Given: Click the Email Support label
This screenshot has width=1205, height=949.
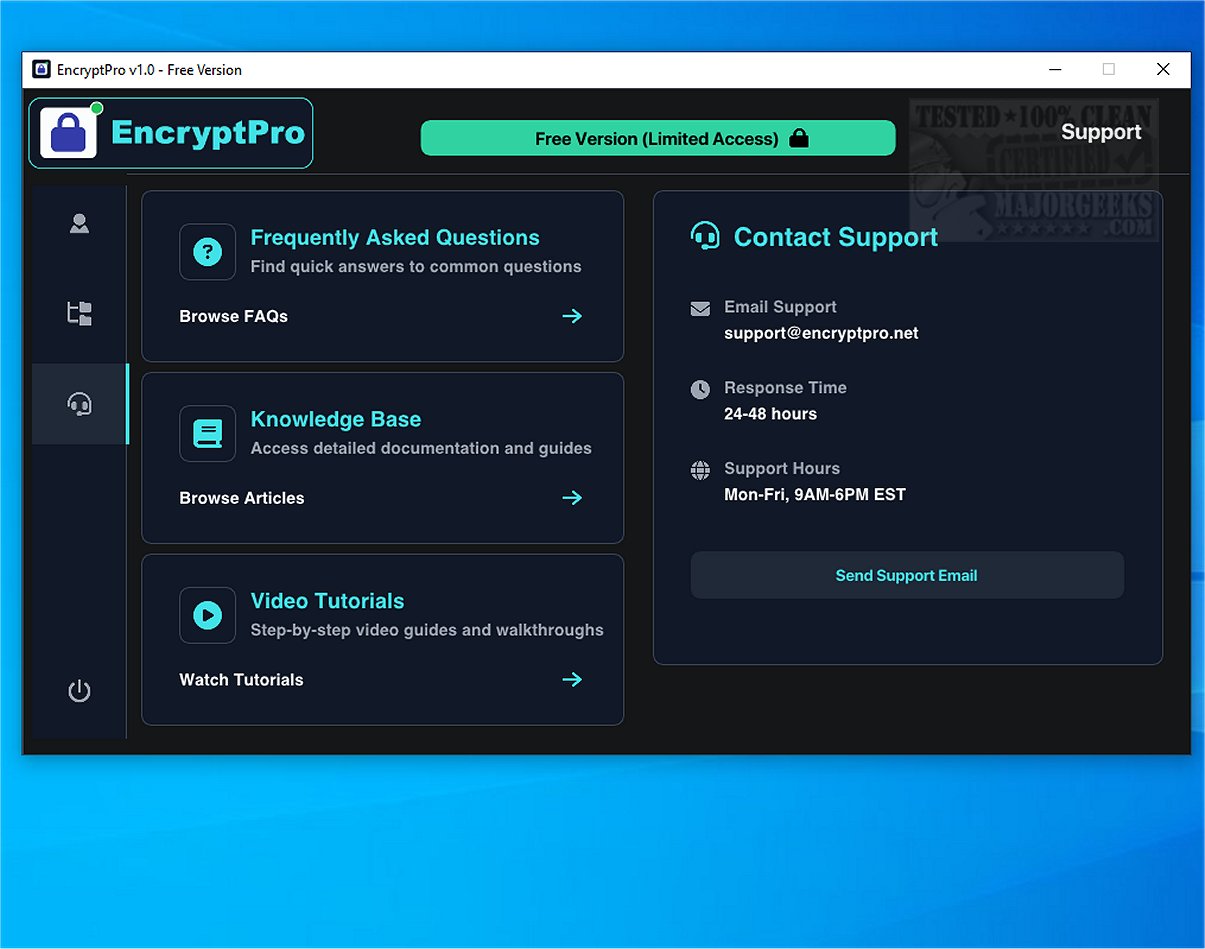Looking at the screenshot, I should 780,307.
